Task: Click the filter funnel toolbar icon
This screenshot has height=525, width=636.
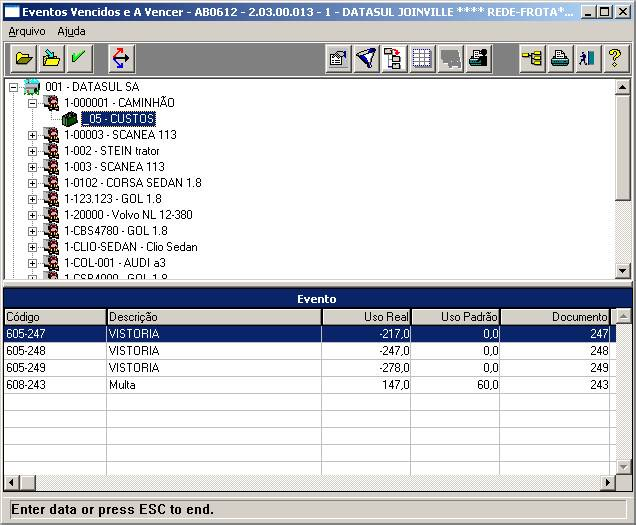Action: [366, 59]
